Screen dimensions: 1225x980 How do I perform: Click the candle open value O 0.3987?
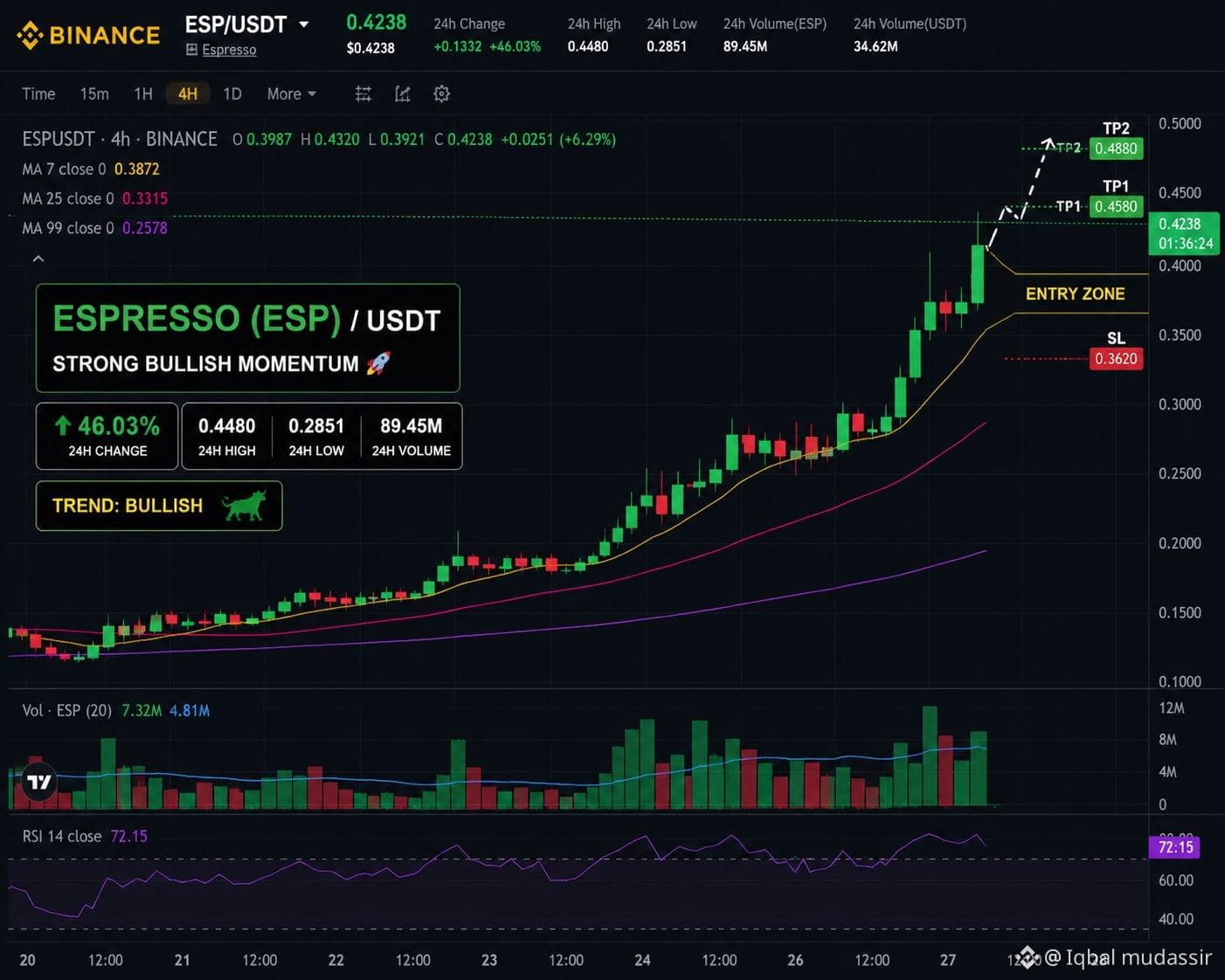[262, 139]
